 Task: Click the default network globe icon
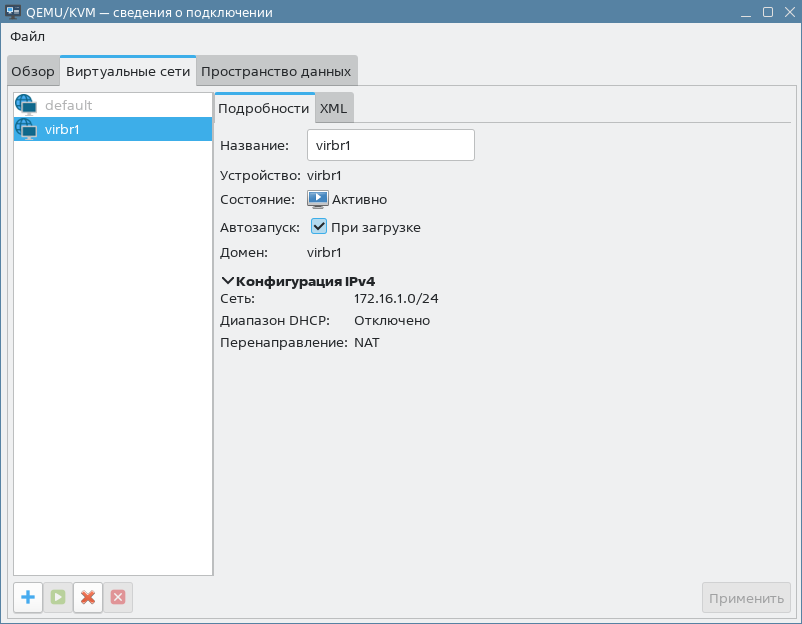click(26, 105)
